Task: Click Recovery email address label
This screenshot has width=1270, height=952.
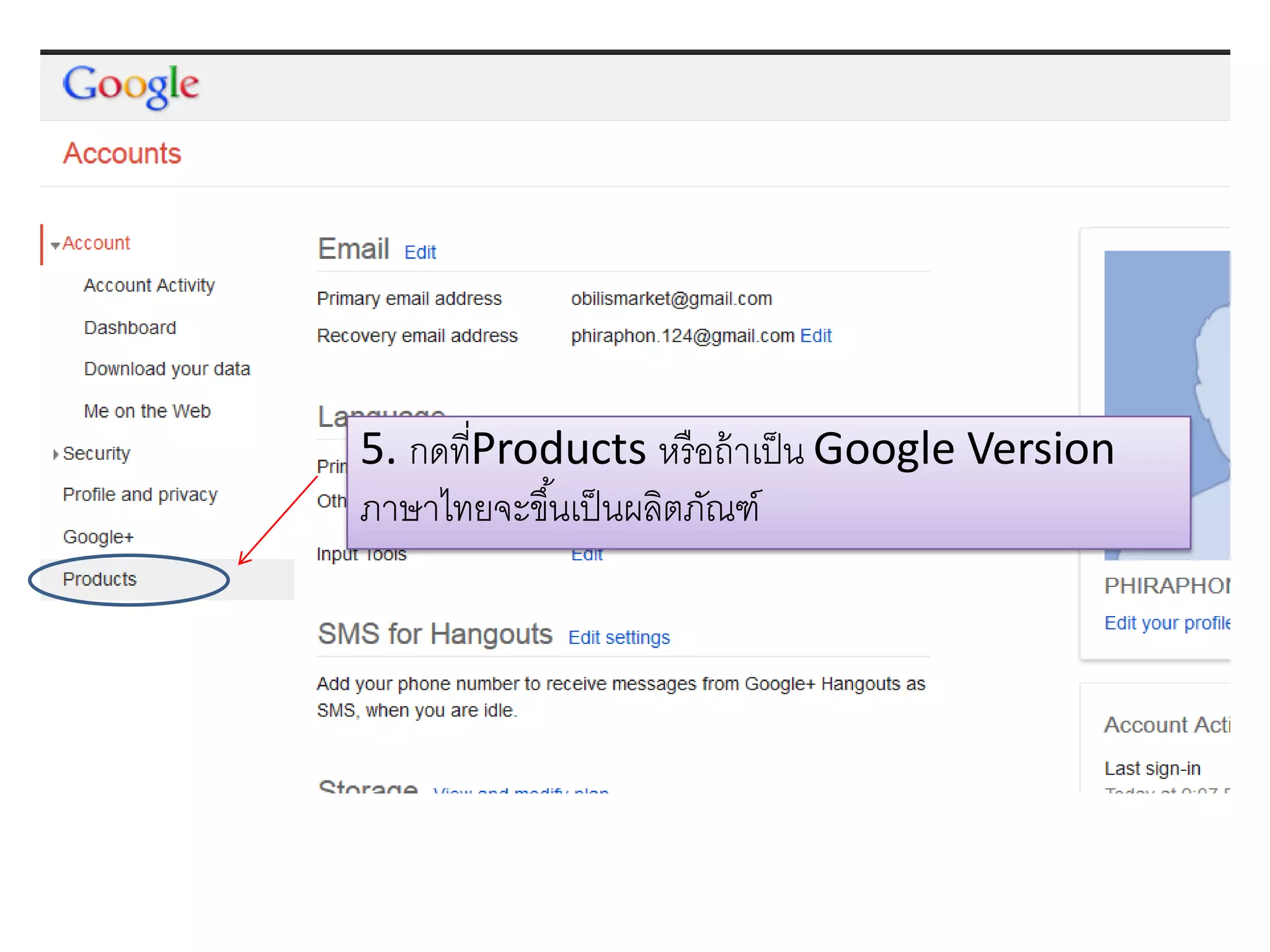Action: pos(417,335)
